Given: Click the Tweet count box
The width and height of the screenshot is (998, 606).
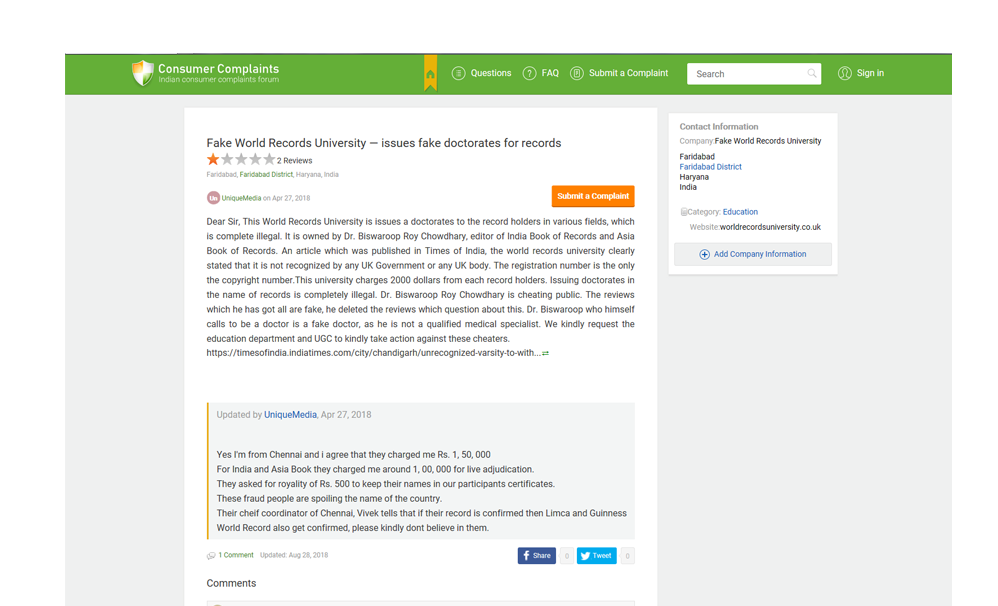Looking at the screenshot, I should tap(627, 556).
